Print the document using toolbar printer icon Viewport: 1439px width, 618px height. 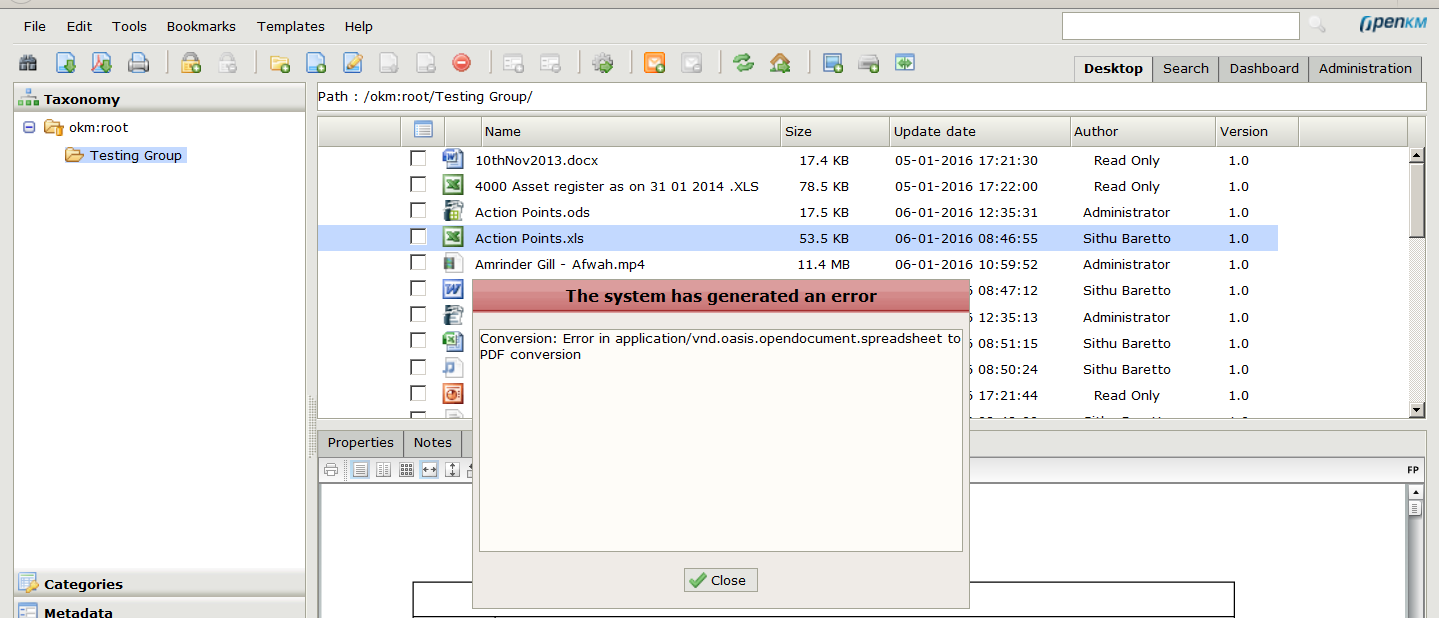coord(139,62)
